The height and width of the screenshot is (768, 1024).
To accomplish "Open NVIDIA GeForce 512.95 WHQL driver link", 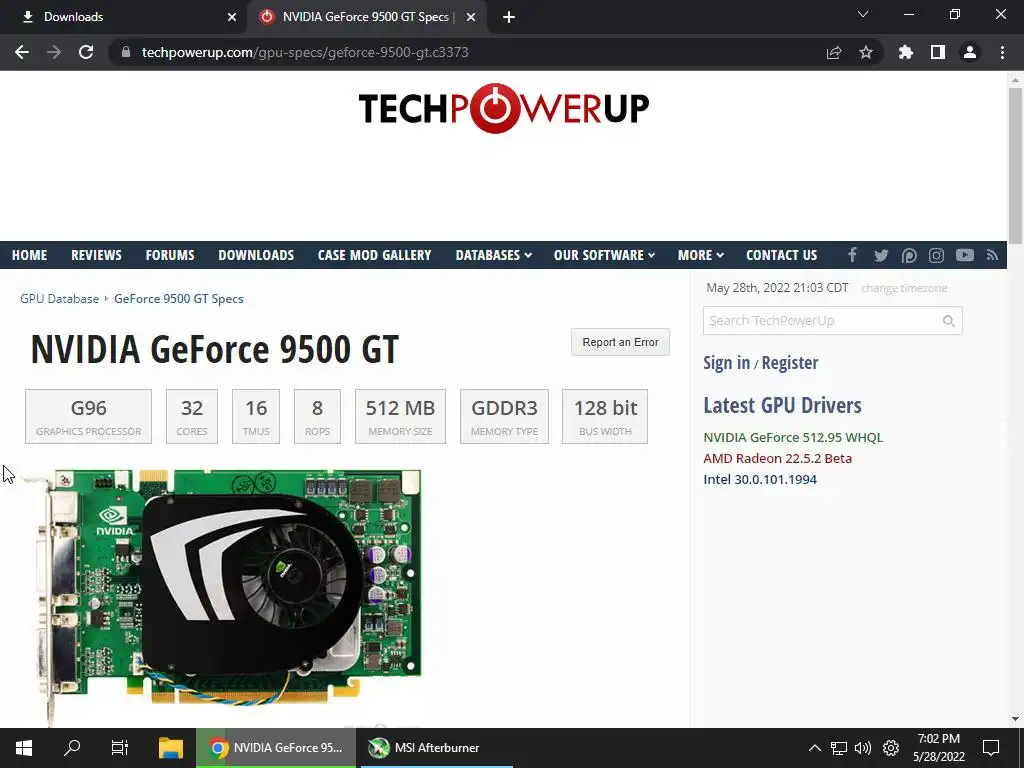I will (793, 438).
